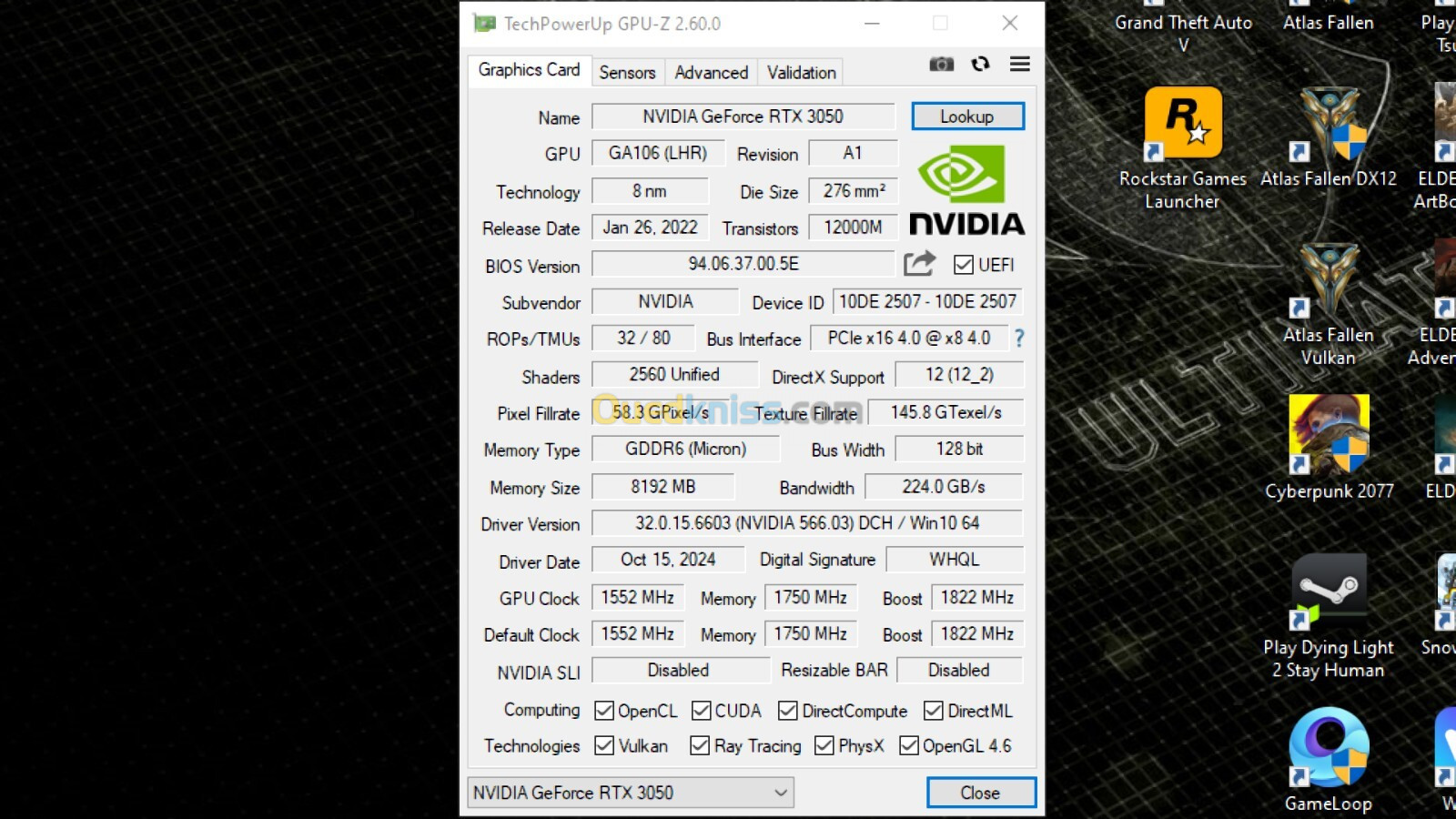
Task: Click the Subvendor NVIDIA value
Action: tap(665, 301)
